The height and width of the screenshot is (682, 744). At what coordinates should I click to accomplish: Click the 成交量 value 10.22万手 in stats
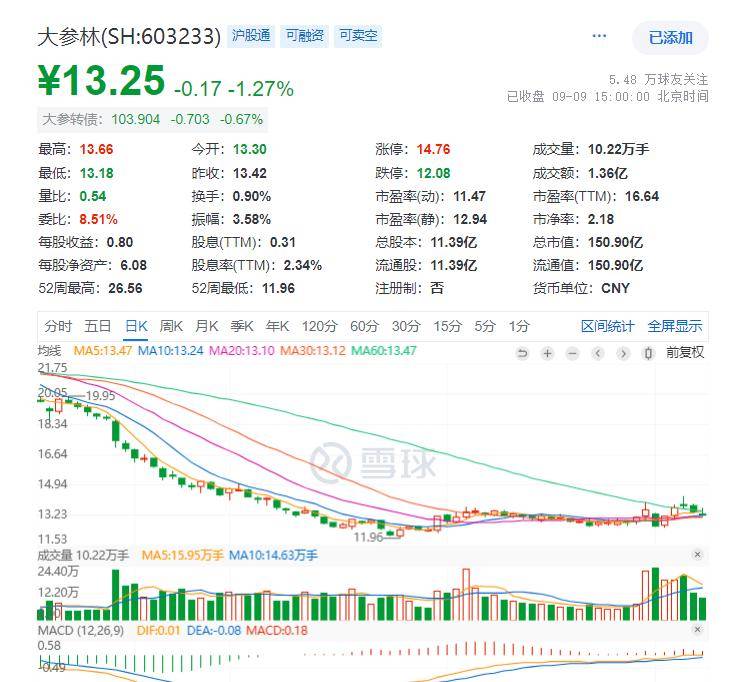coord(618,149)
